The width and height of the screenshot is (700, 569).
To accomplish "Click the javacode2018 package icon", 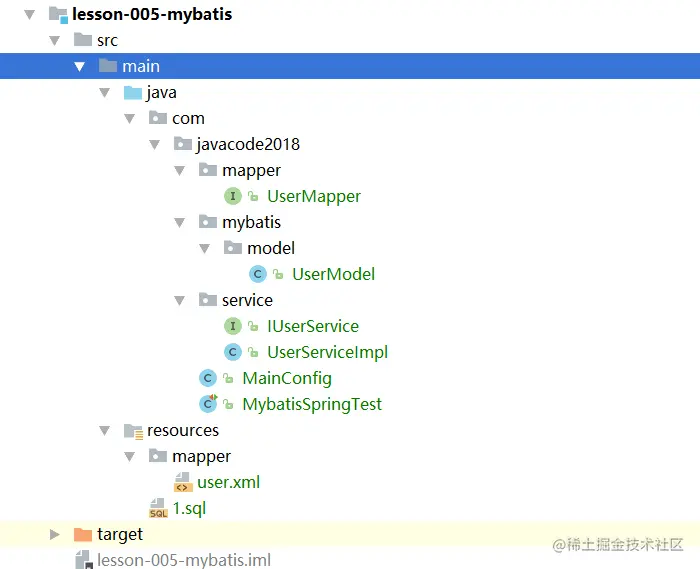I will point(183,144).
